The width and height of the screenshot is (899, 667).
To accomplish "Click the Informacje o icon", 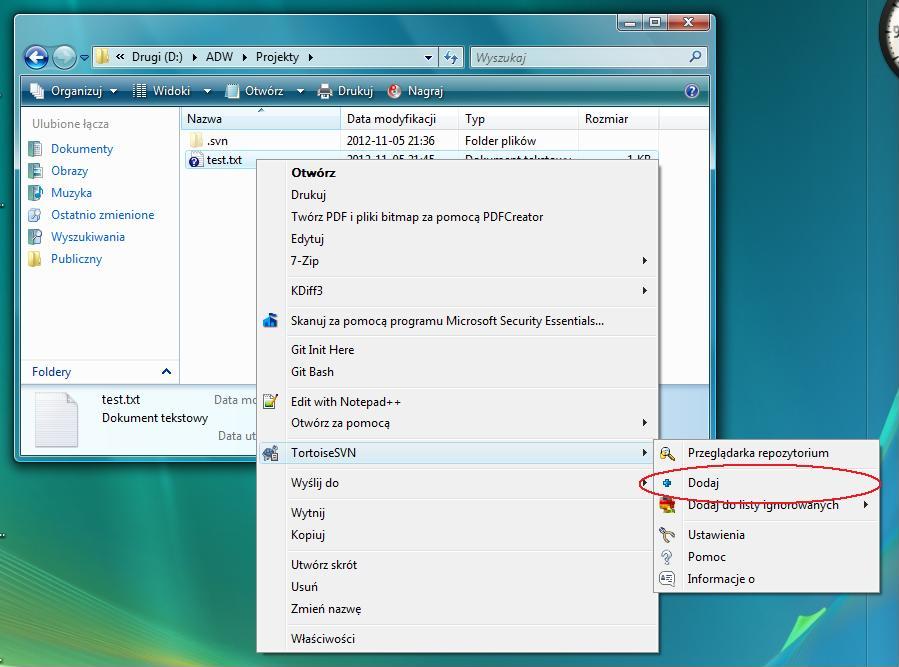I will click(x=667, y=579).
